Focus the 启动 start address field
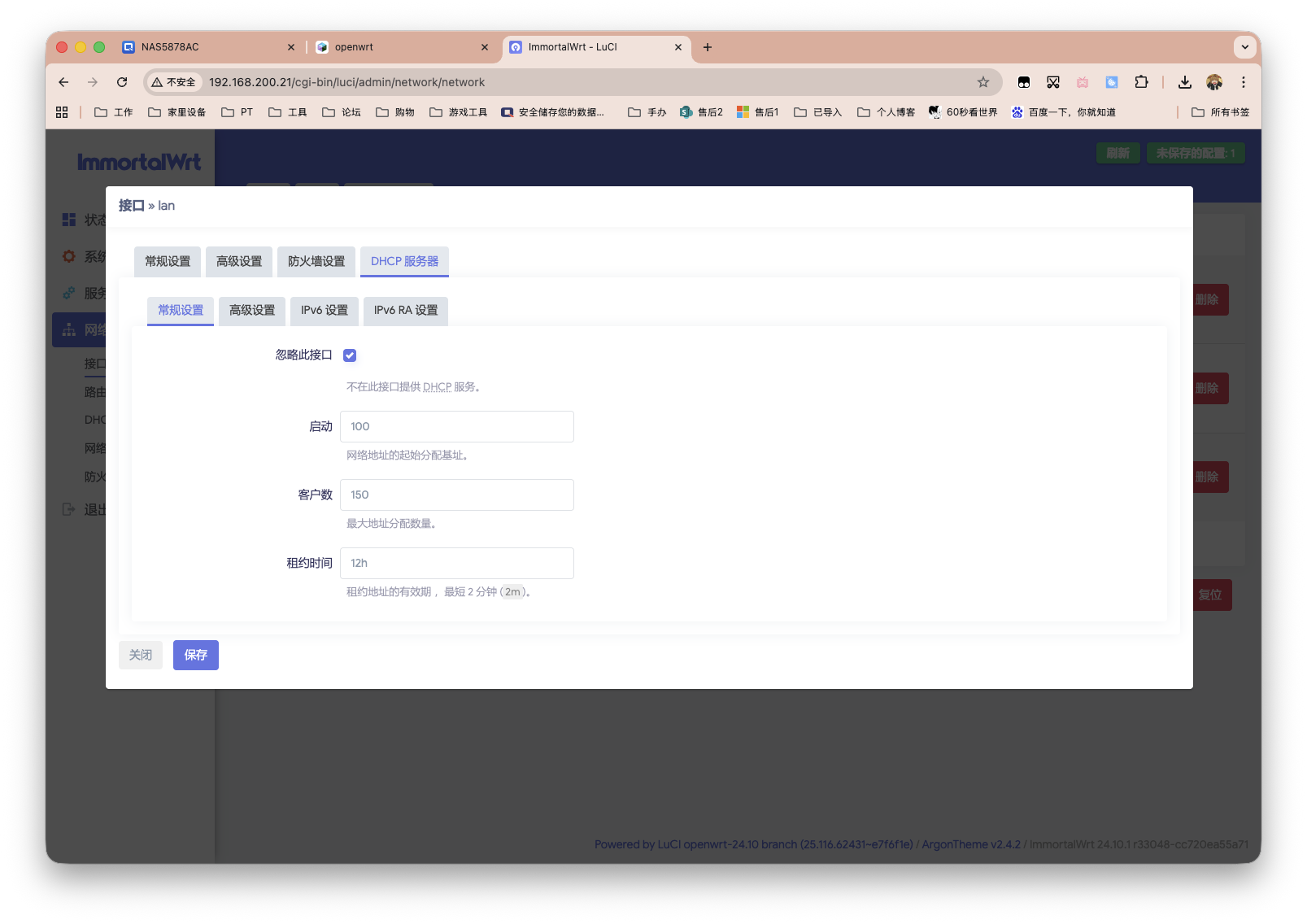The height and width of the screenshot is (924, 1307). (x=456, y=426)
